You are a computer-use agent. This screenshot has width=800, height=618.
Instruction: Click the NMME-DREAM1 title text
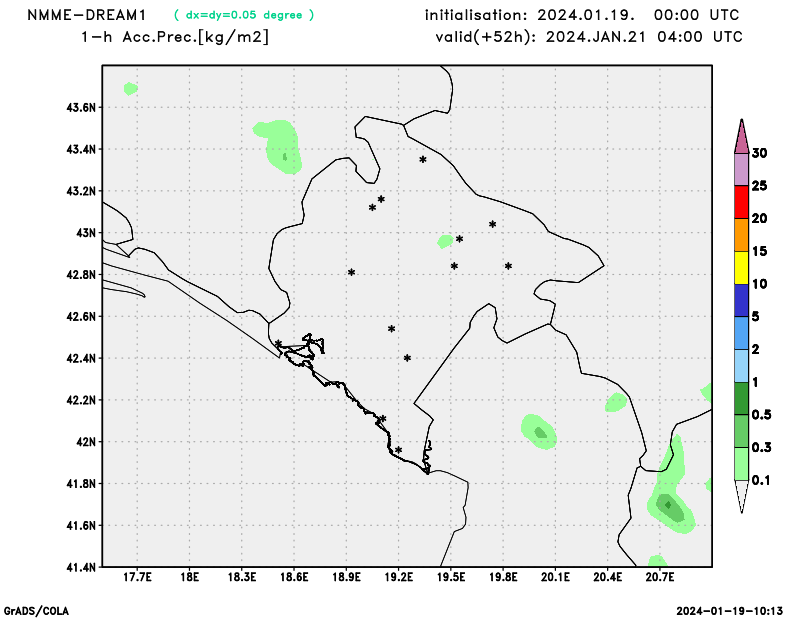pos(86,15)
